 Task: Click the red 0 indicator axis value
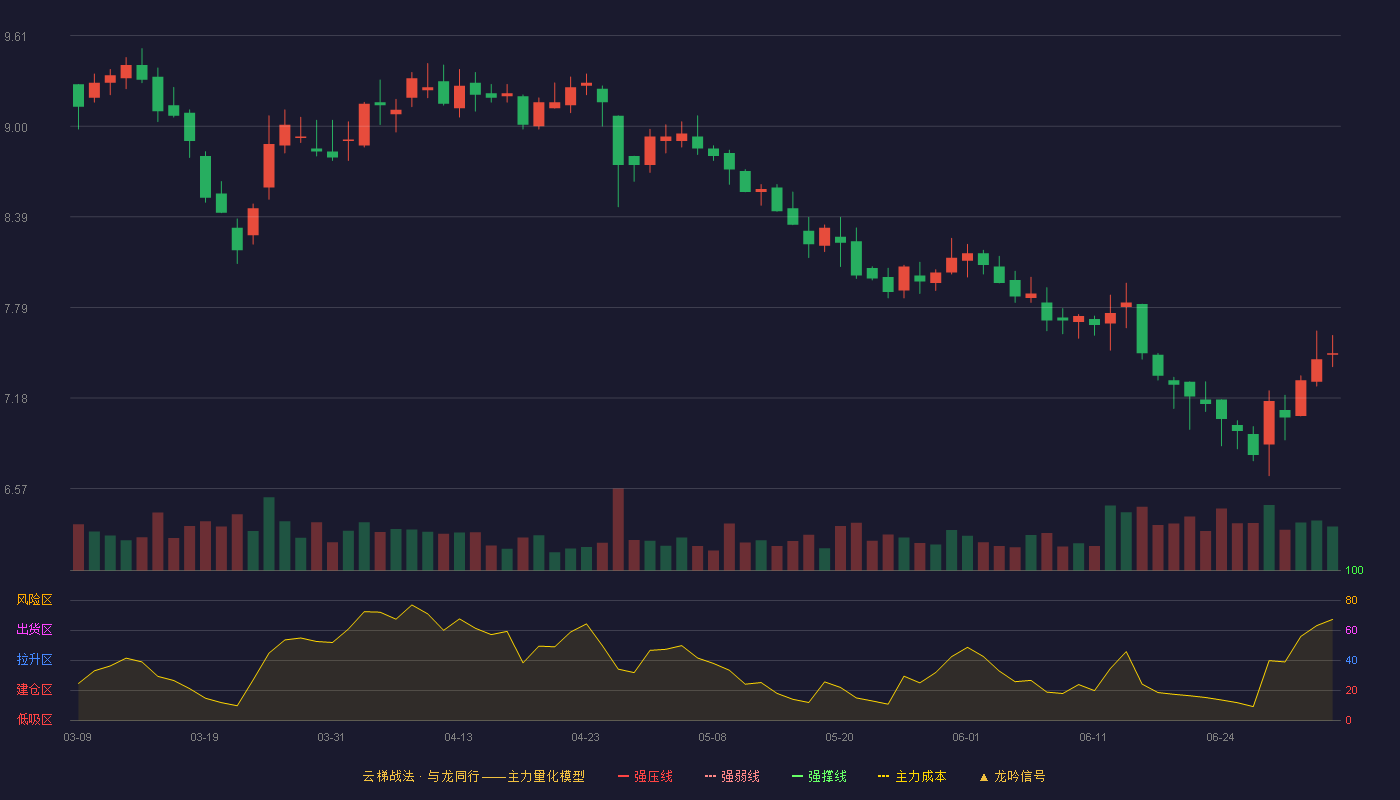[1348, 720]
